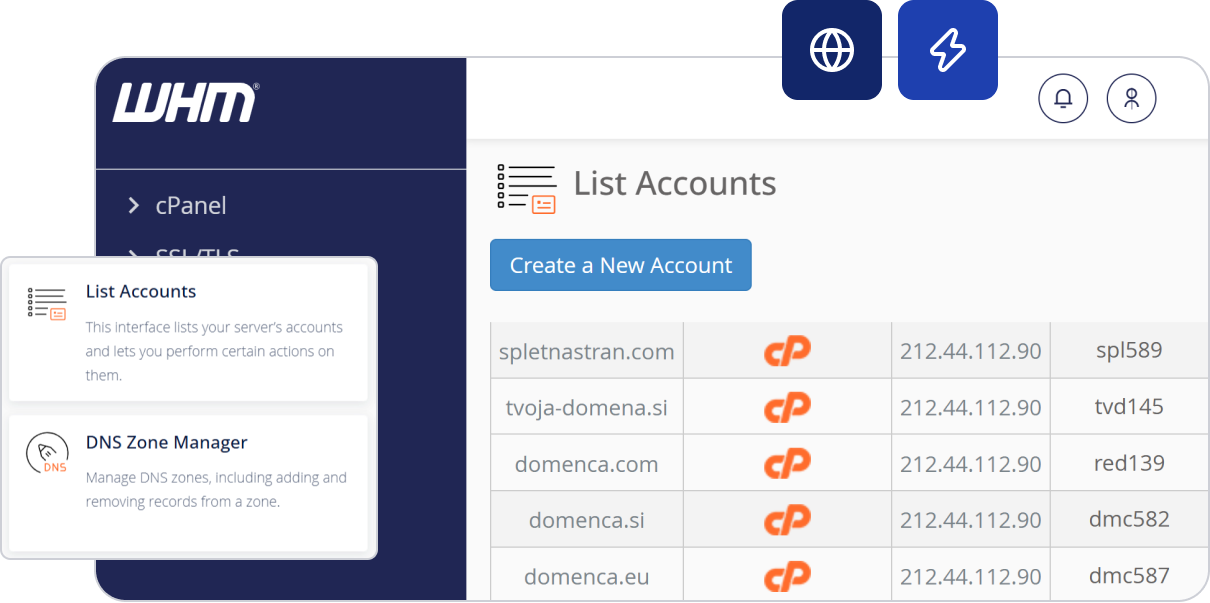1210x603 pixels.
Task: Click the username tvd145
Action: (1129, 407)
